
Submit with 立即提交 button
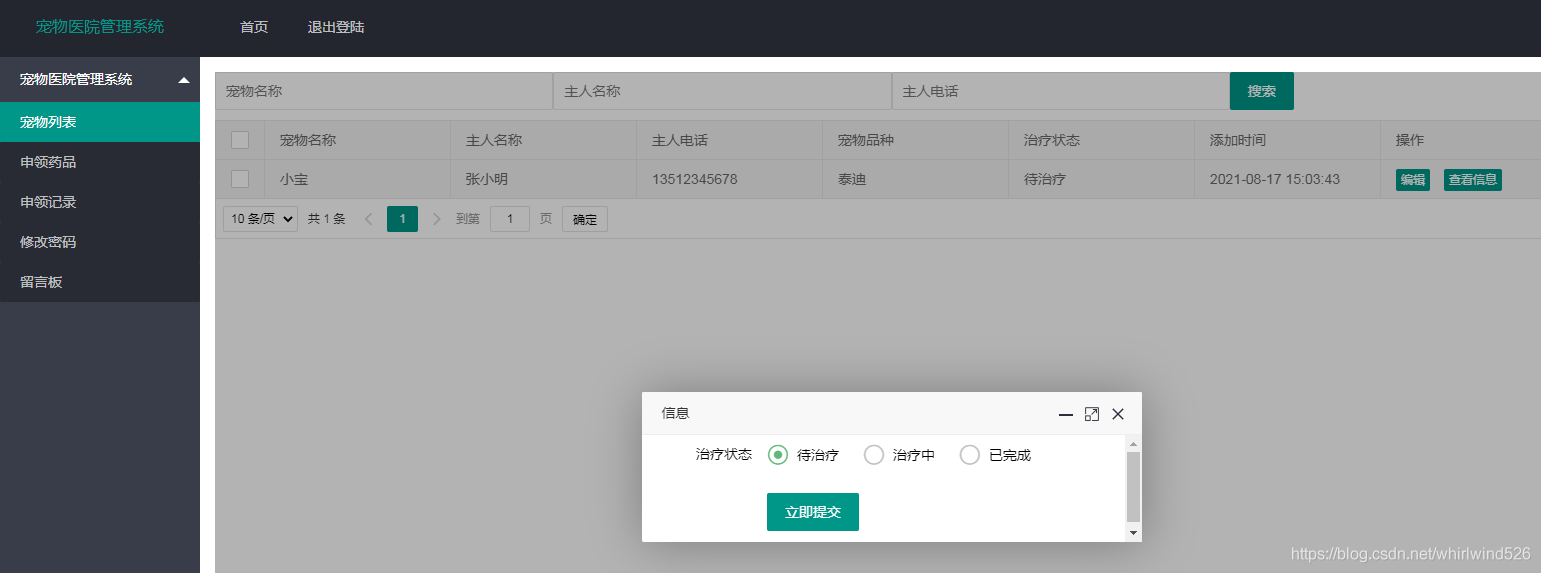(813, 512)
